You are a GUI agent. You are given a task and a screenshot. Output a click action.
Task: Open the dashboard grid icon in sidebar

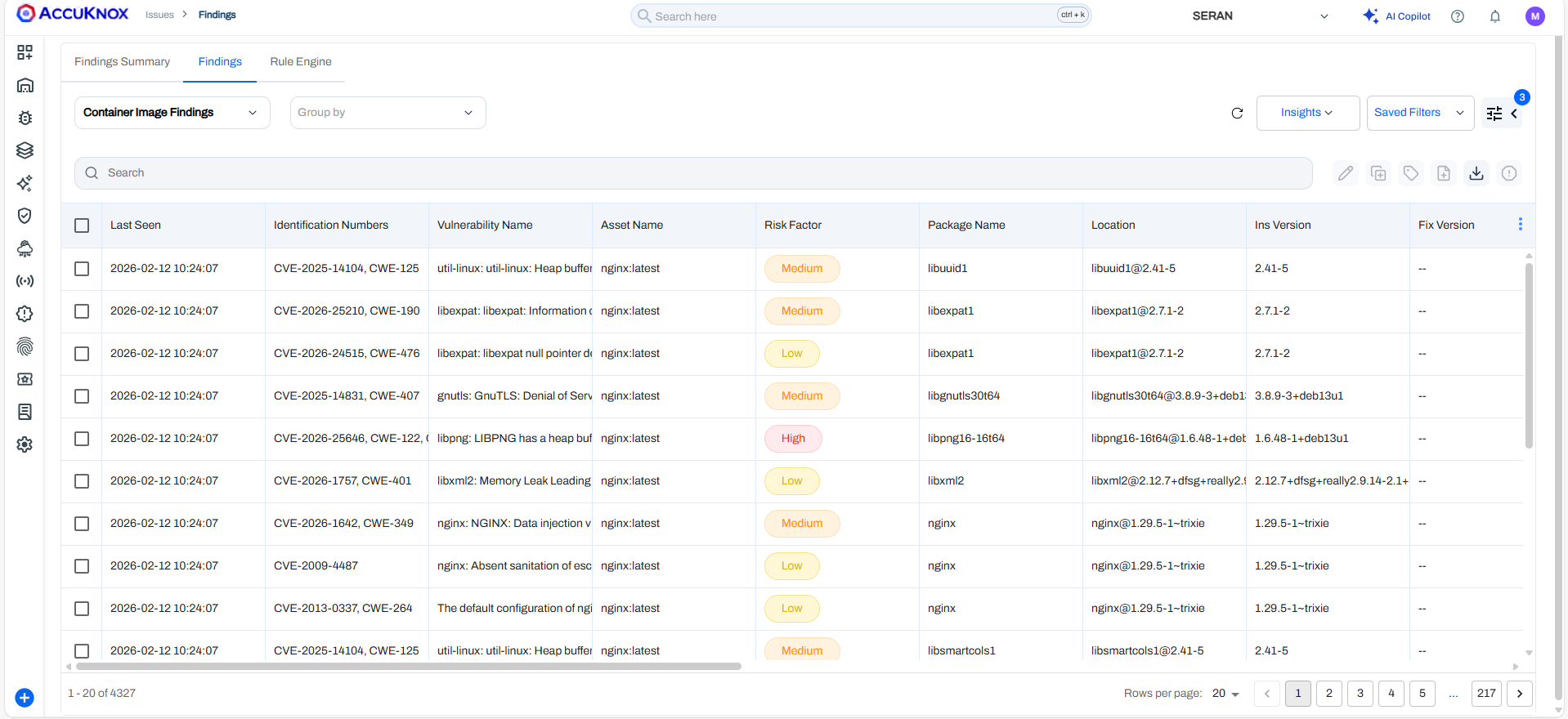point(25,52)
